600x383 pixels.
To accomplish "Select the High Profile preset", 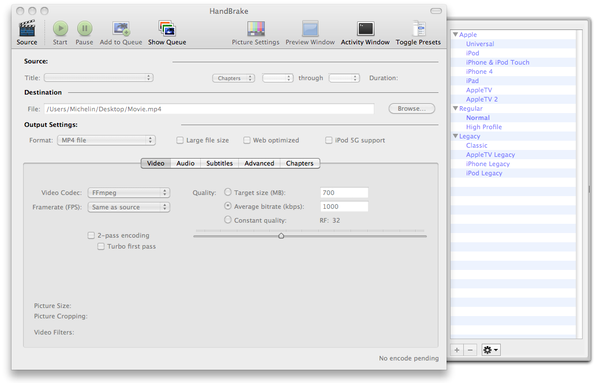I will [x=484, y=127].
